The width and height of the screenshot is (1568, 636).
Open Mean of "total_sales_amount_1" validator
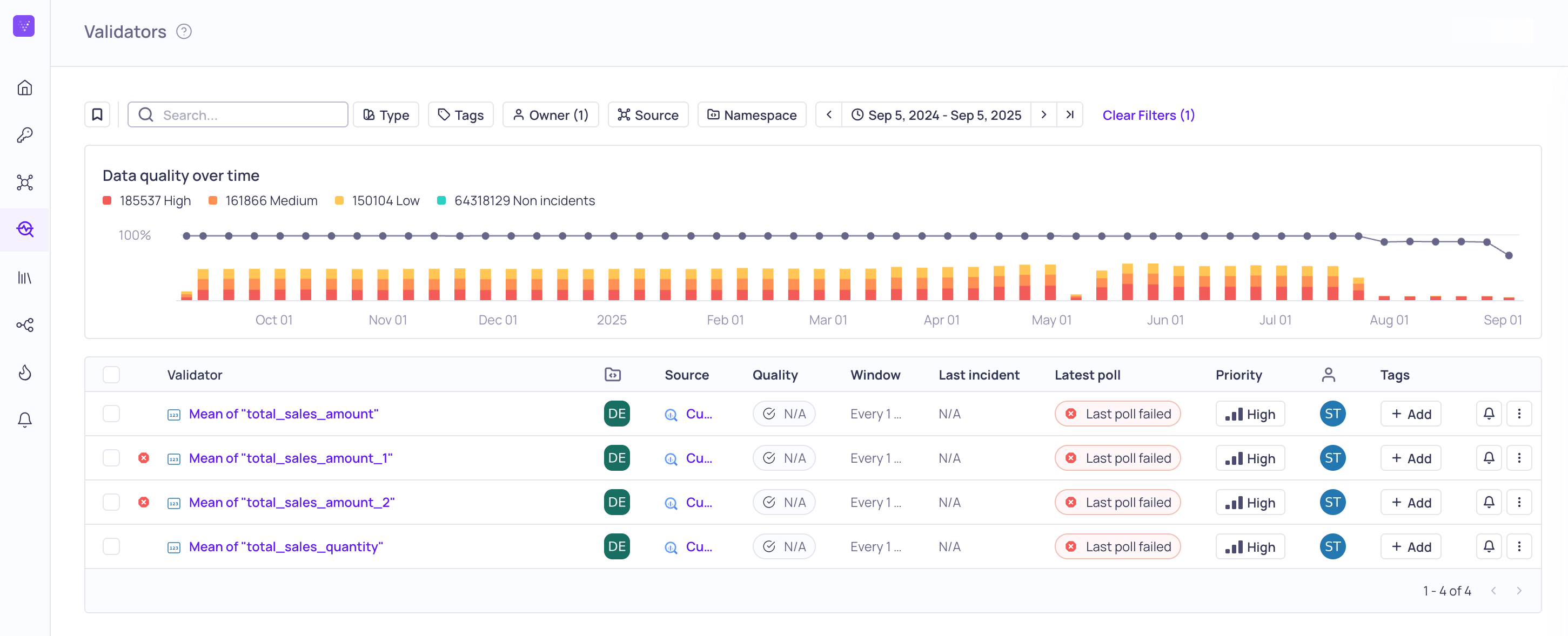click(290, 458)
